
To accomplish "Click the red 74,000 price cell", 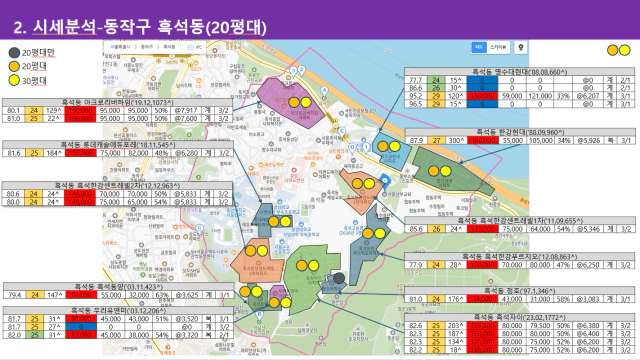I will click(x=482, y=299).
